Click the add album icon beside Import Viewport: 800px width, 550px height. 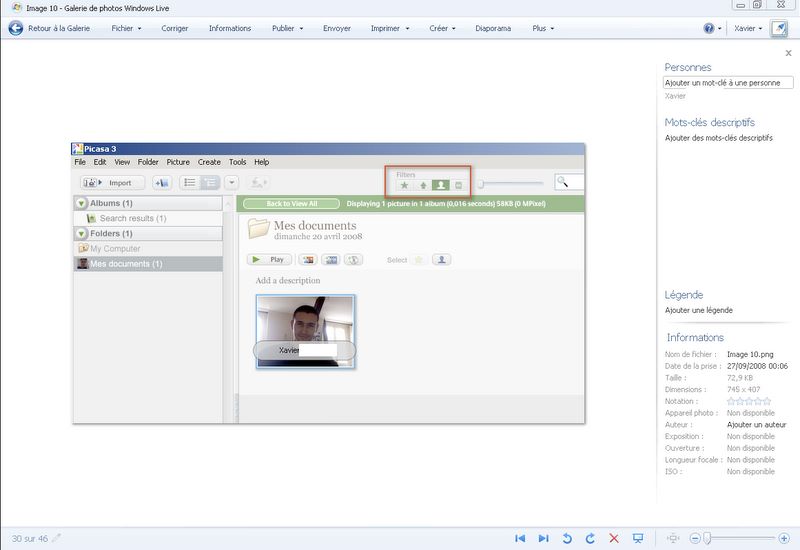[162, 183]
